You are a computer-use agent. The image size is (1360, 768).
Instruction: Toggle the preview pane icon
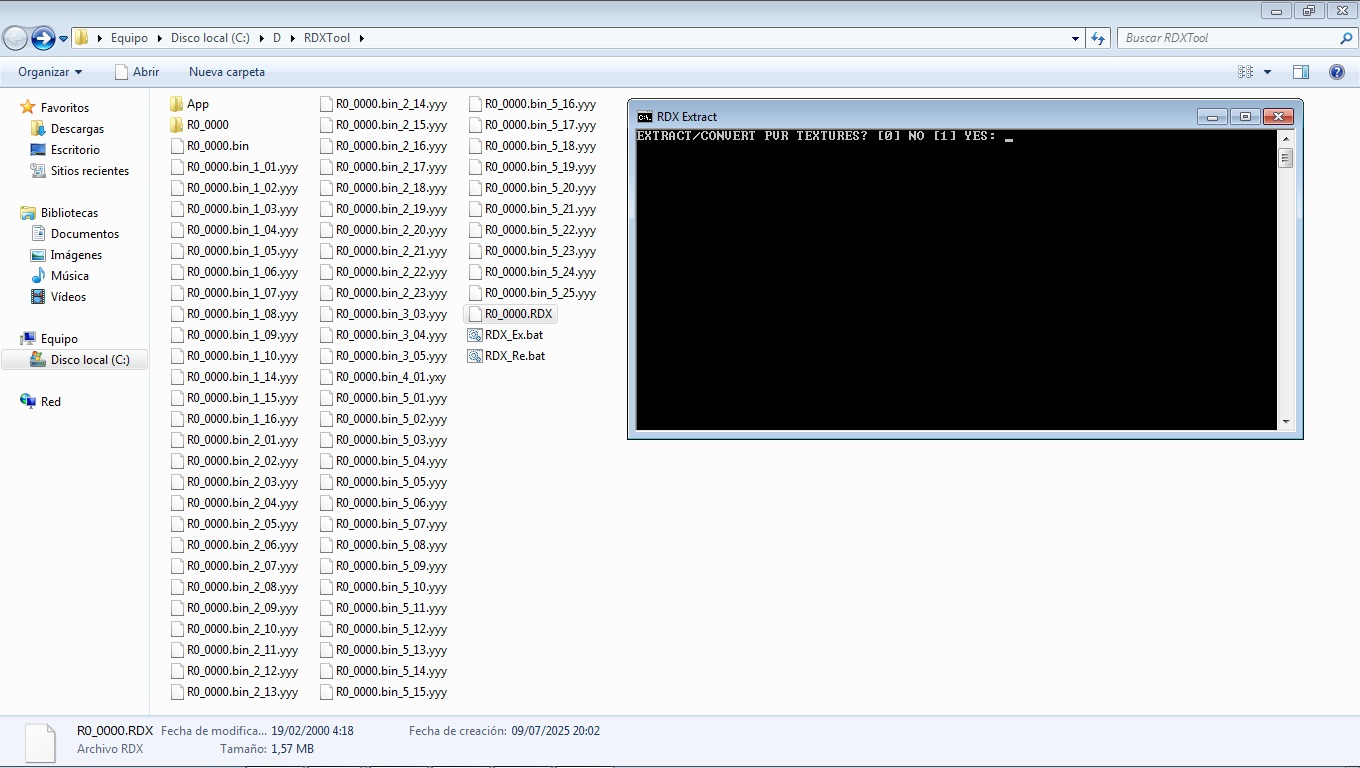point(1301,72)
